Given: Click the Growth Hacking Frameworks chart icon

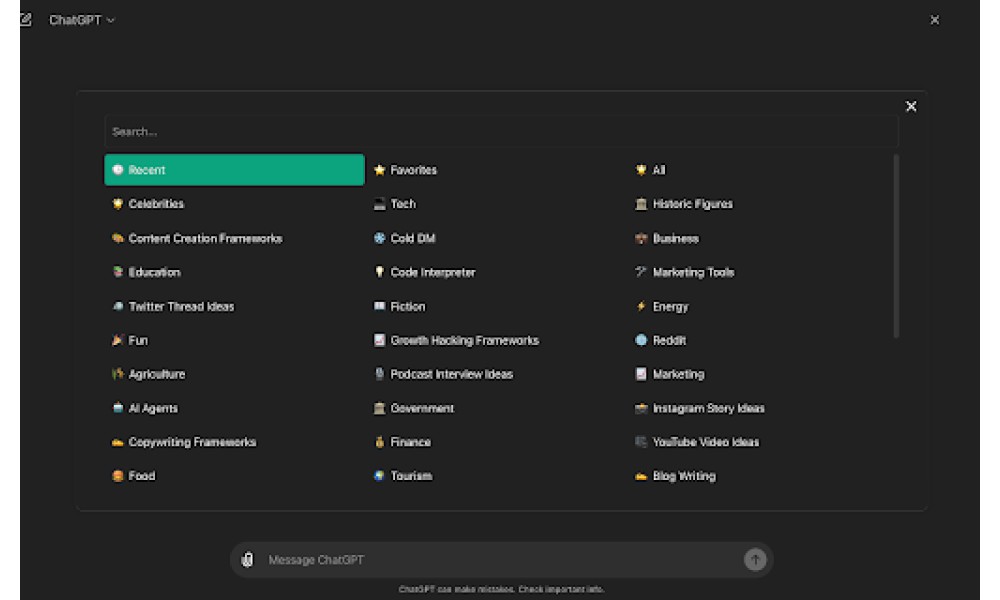Looking at the screenshot, I should 379,340.
